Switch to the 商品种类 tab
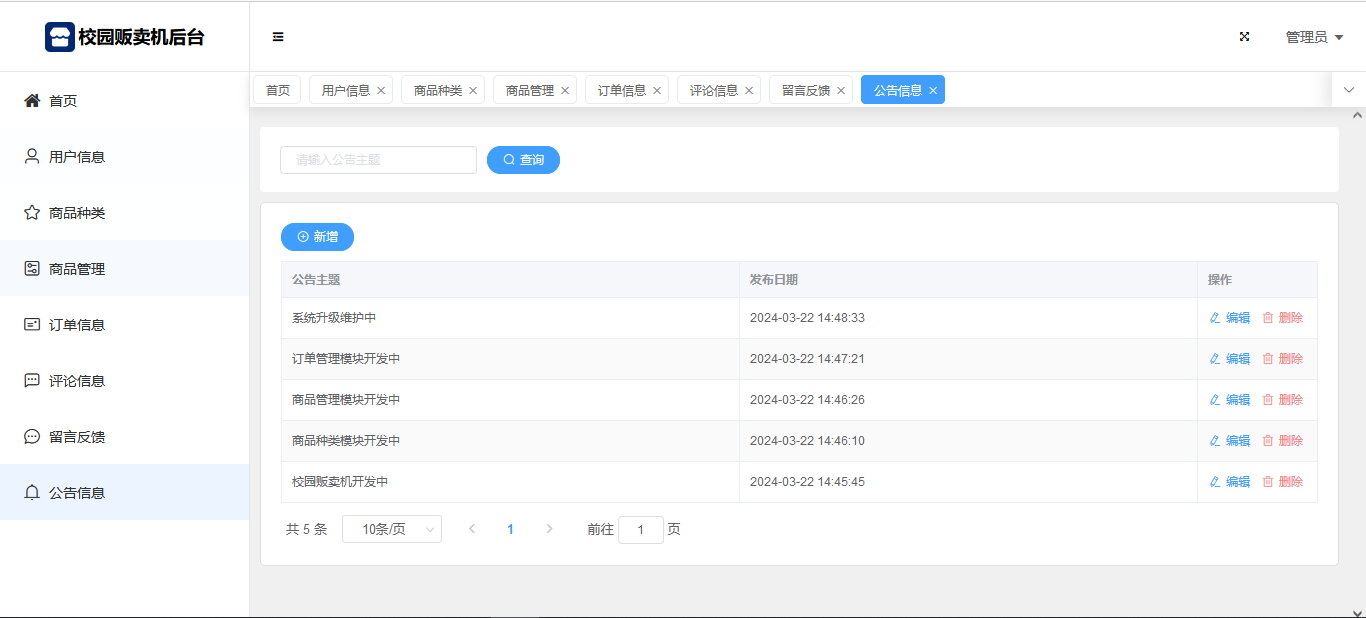Viewport: 1366px width, 618px height. pyautogui.click(x=437, y=91)
